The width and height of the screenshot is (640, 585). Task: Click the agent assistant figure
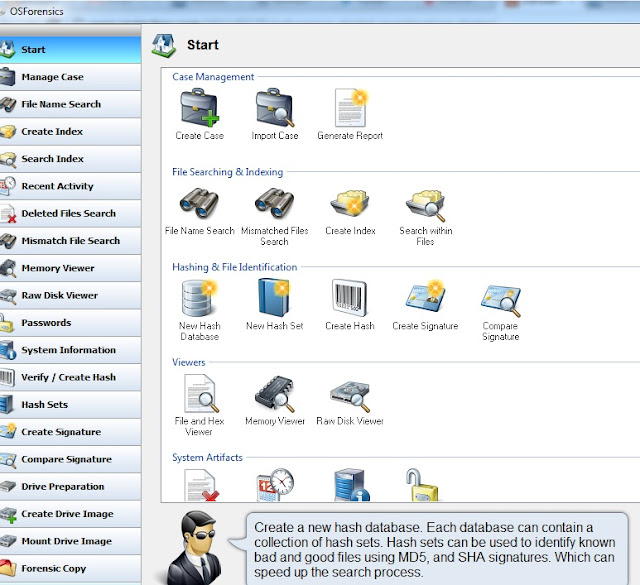pyautogui.click(x=195, y=548)
